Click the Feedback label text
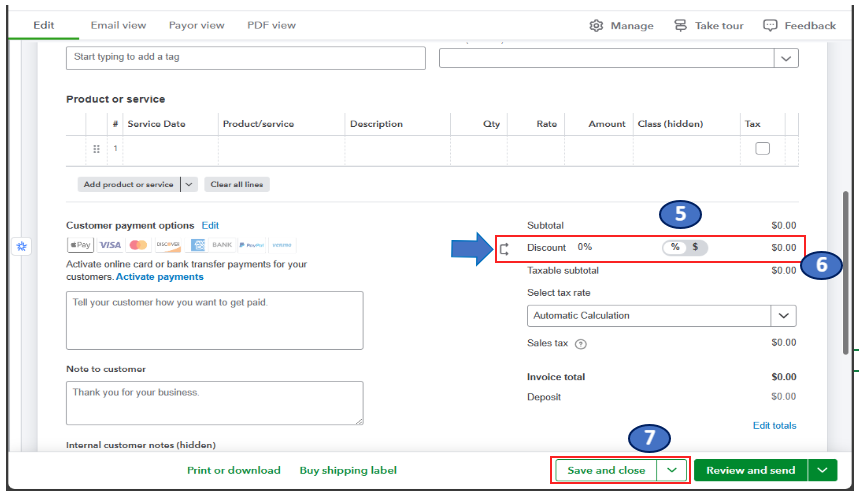 point(810,26)
